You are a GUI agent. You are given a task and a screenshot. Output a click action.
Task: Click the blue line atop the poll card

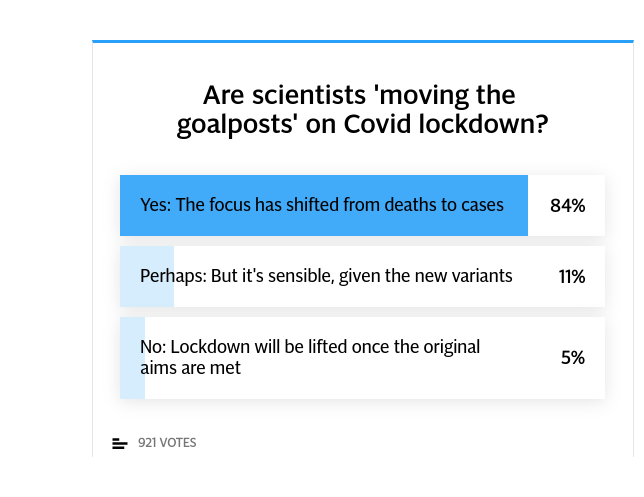[x=362, y=41]
